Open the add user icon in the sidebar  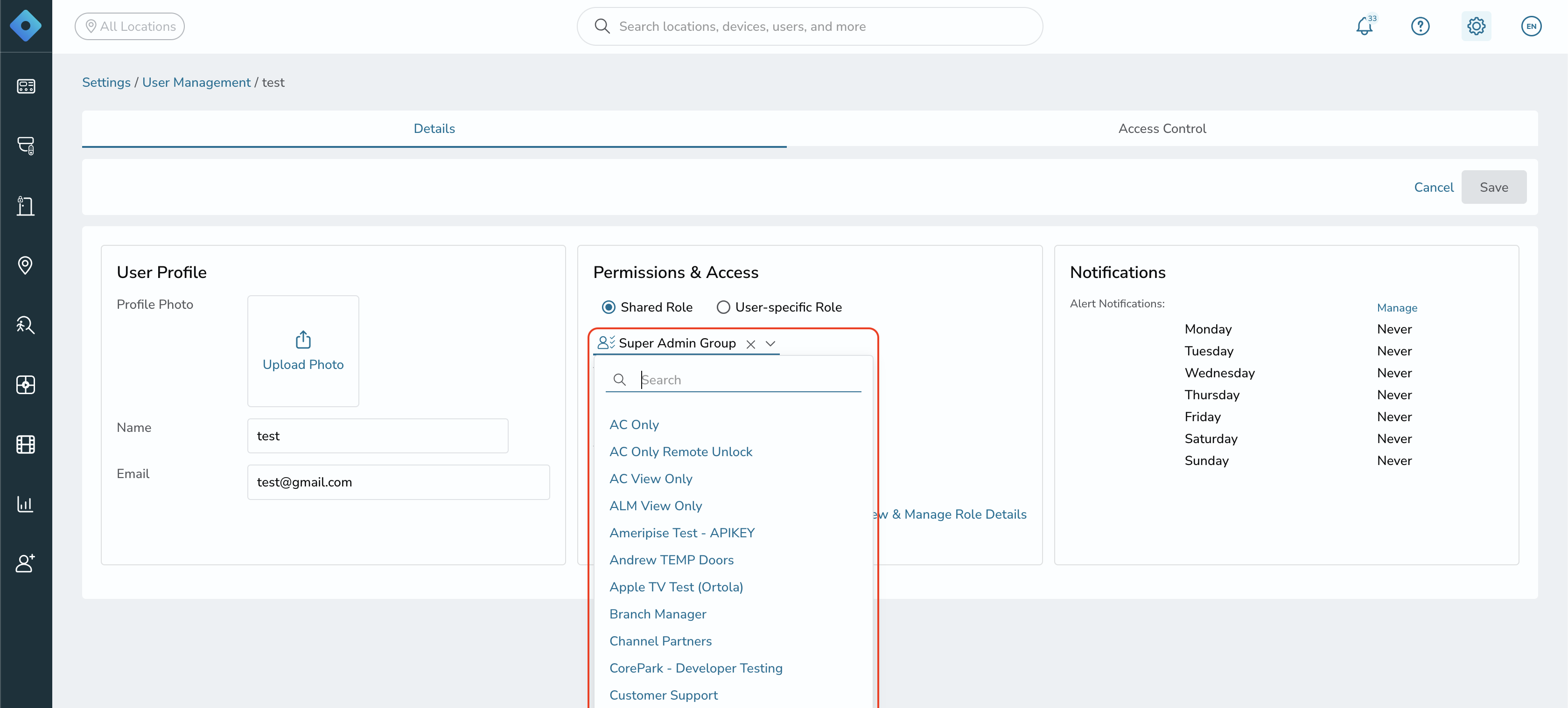26,563
